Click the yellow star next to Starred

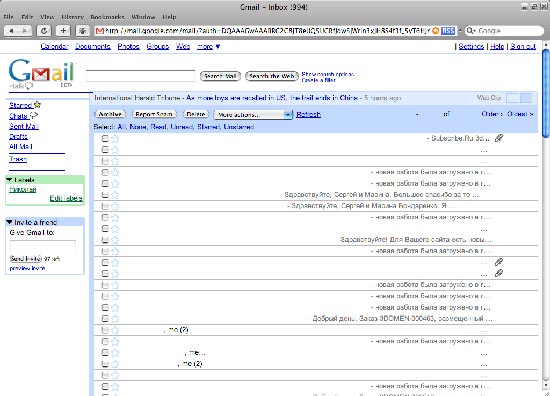[38, 105]
